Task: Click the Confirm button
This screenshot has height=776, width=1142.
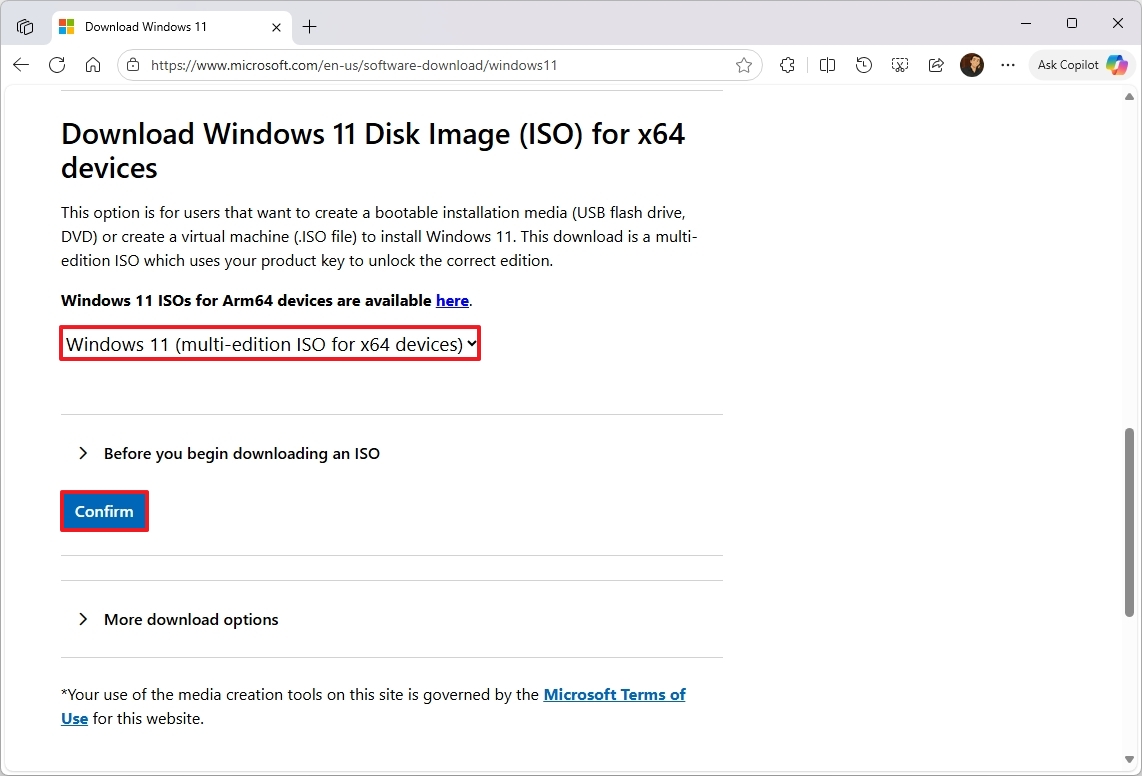Action: coord(104,511)
